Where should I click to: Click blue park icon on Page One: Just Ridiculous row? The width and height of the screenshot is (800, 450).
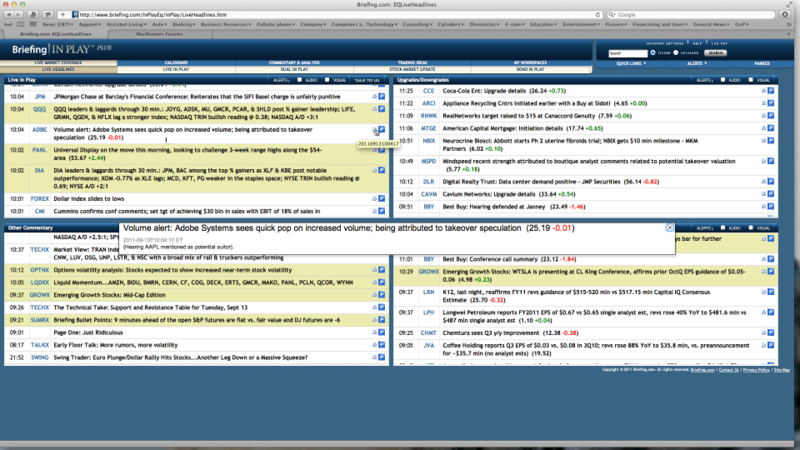(x=382, y=332)
